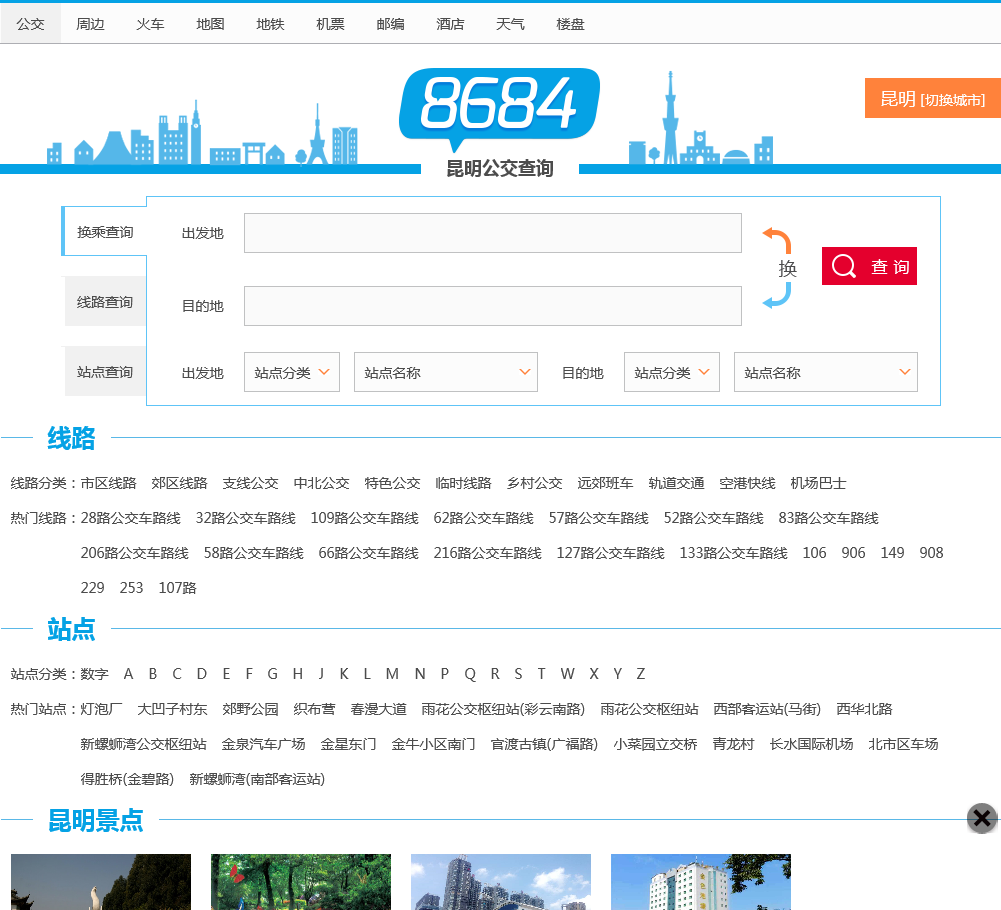Open the 公交 top menu item
This screenshot has height=910, width=1001.
30,24
